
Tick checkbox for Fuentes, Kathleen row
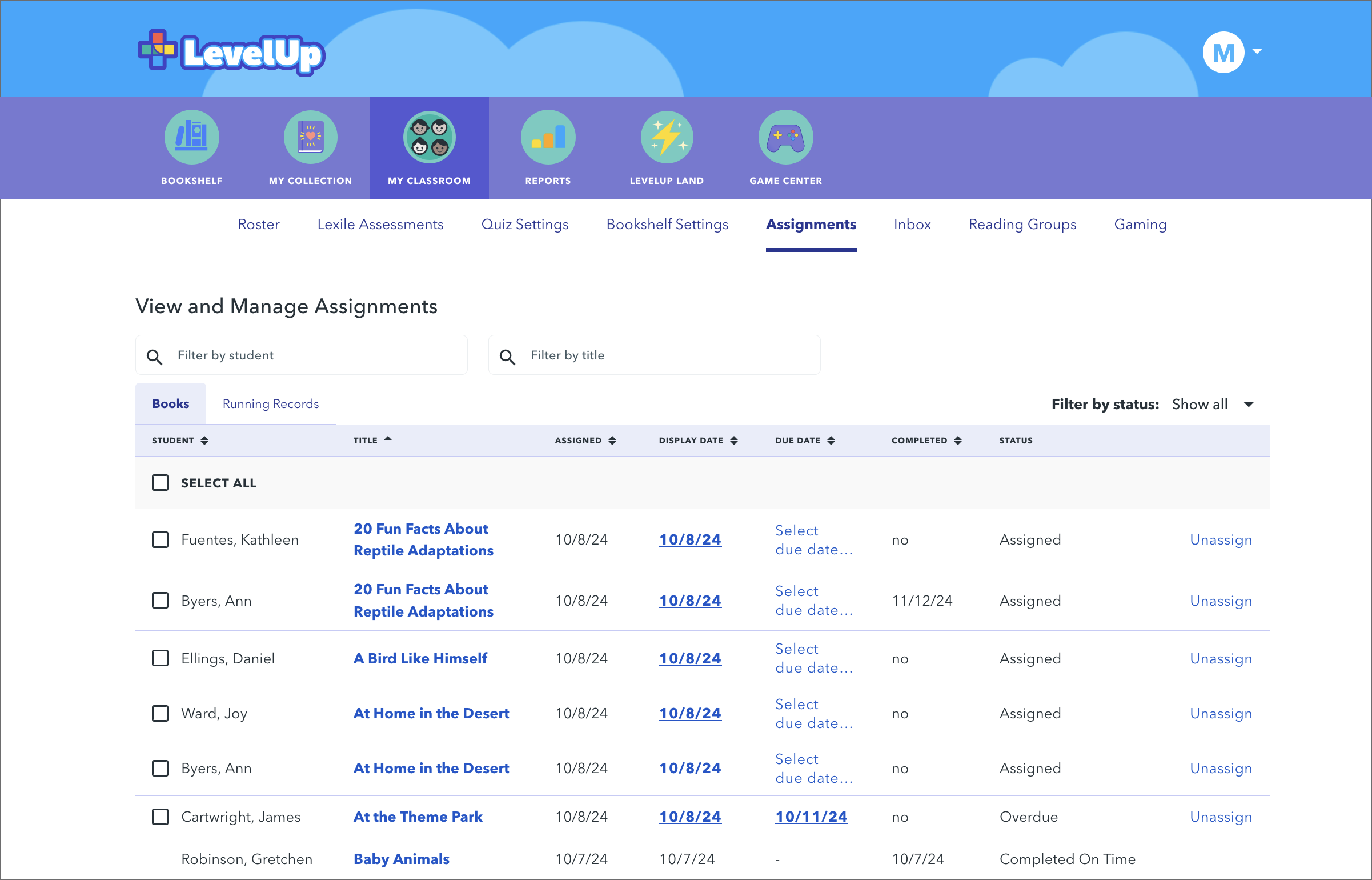161,539
